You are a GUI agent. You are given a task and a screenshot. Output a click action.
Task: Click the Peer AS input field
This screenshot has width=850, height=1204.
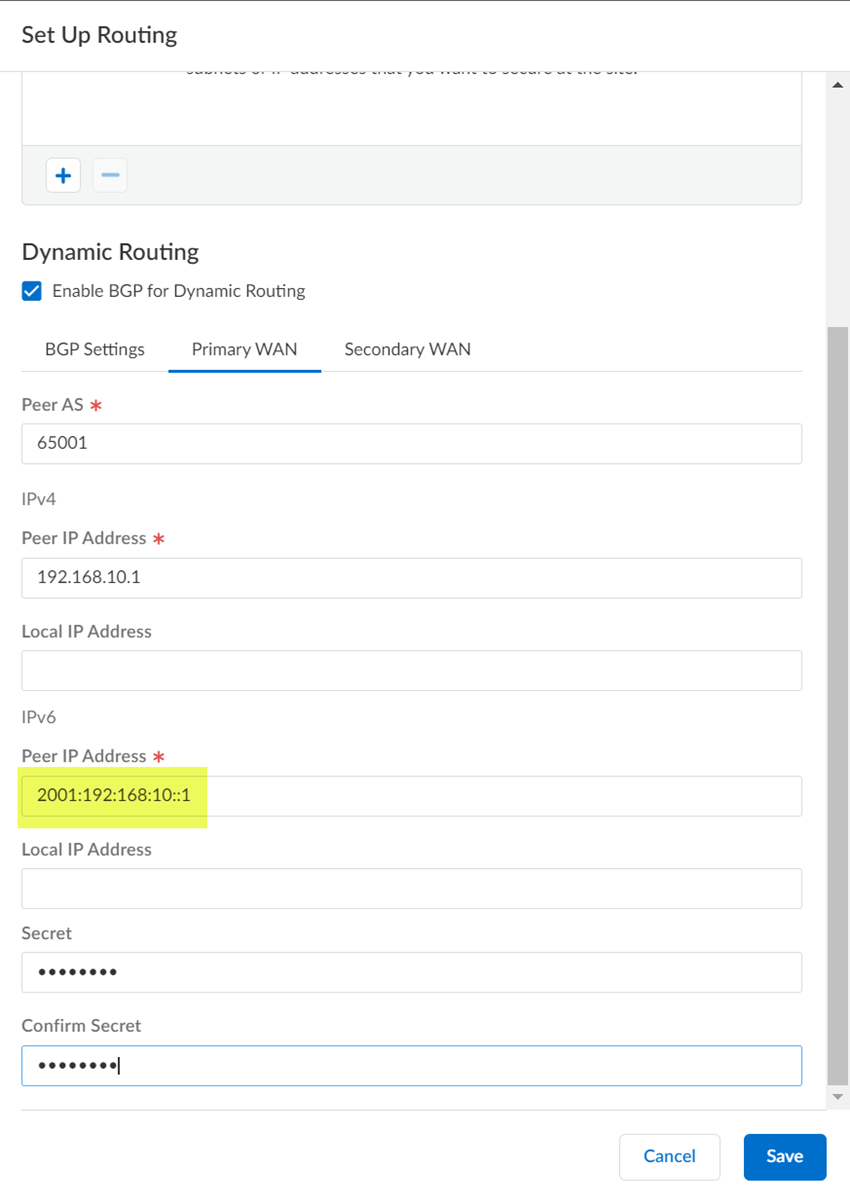coord(411,443)
